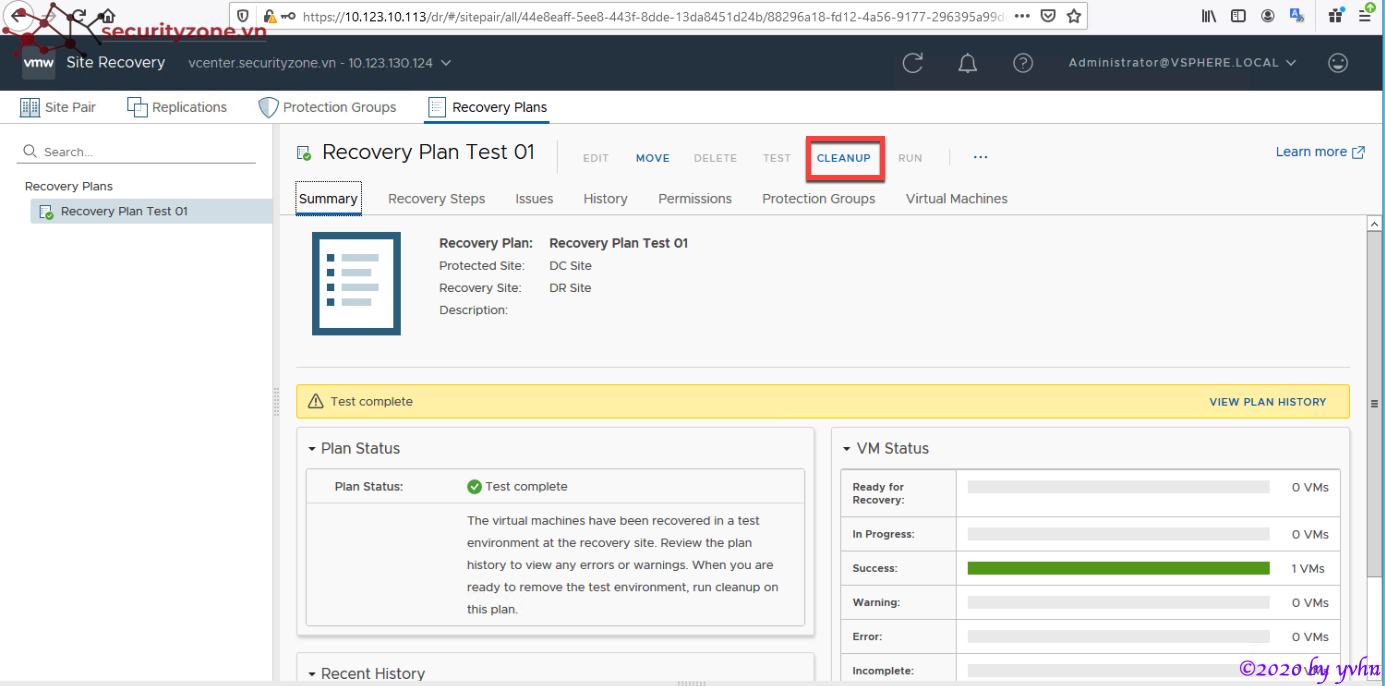Open the Firefox hamburger menu

(x=1365, y=16)
